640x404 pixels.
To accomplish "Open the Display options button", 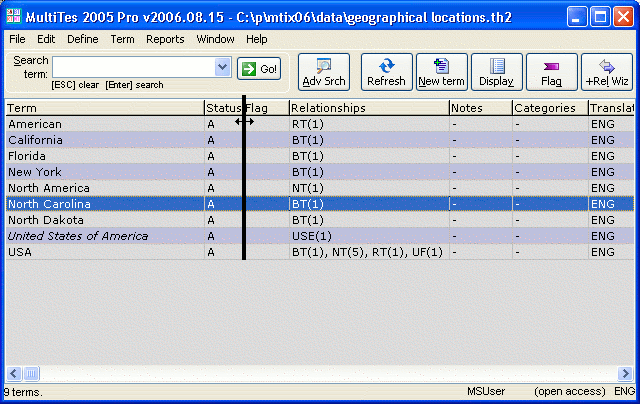I will [496, 72].
